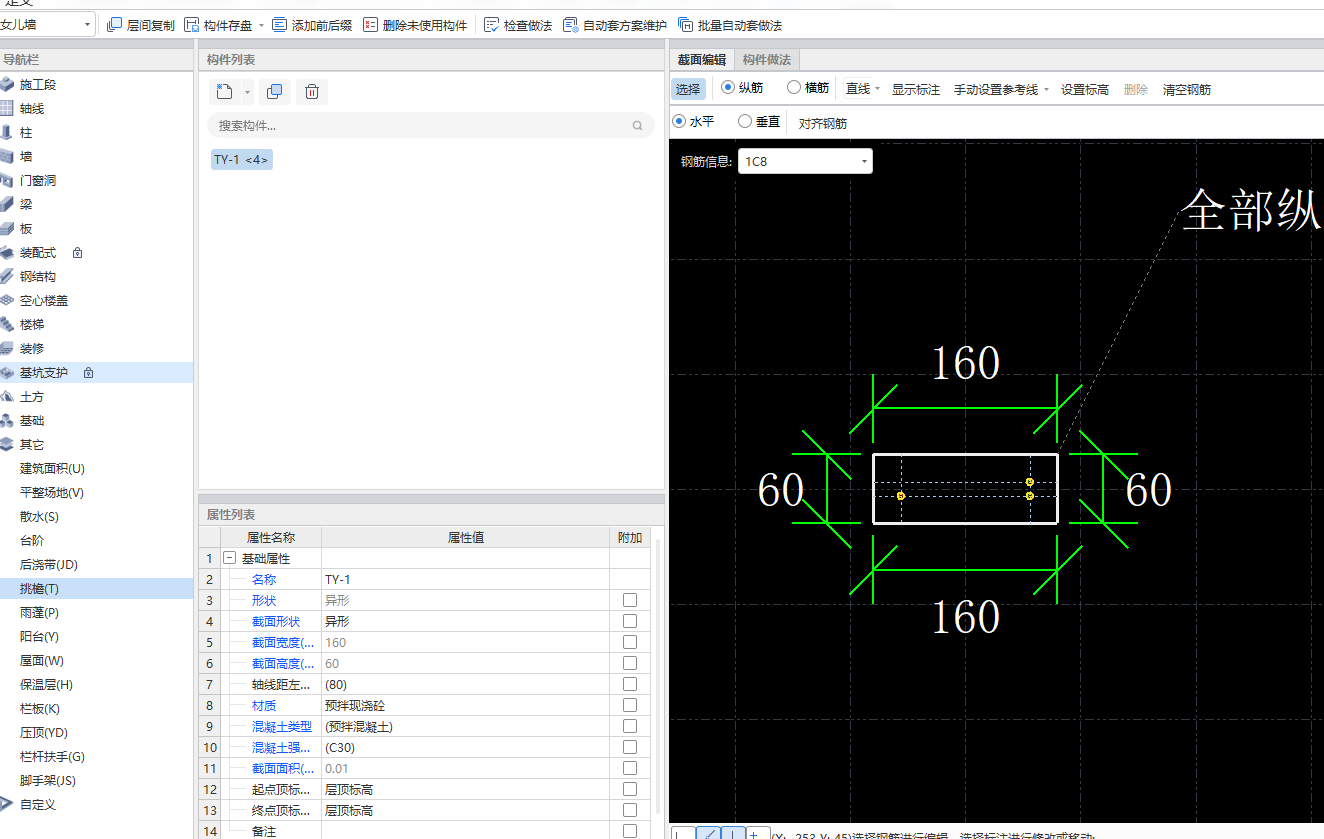
Task: Click the 检查做法 check icon
Action: coord(492,25)
